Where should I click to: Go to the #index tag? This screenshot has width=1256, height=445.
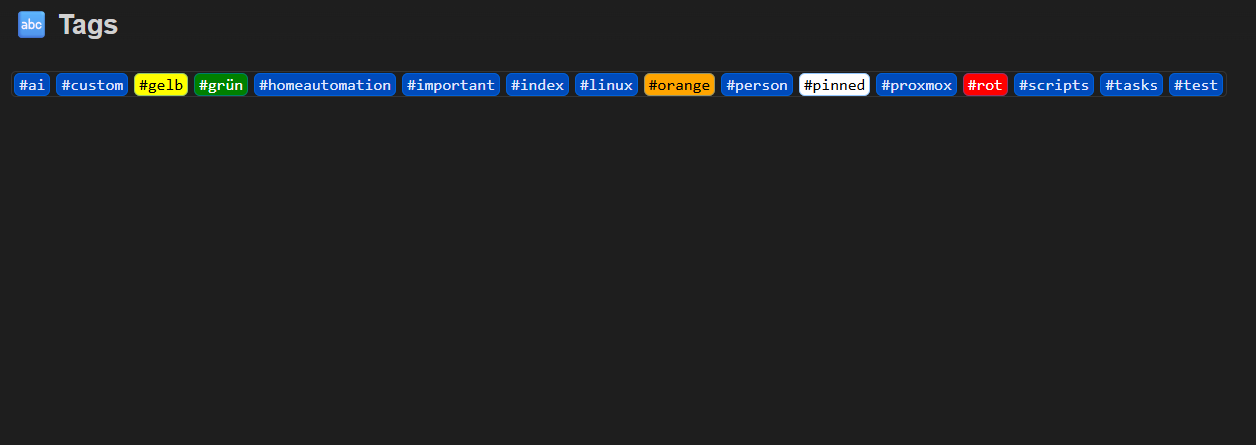pos(537,85)
